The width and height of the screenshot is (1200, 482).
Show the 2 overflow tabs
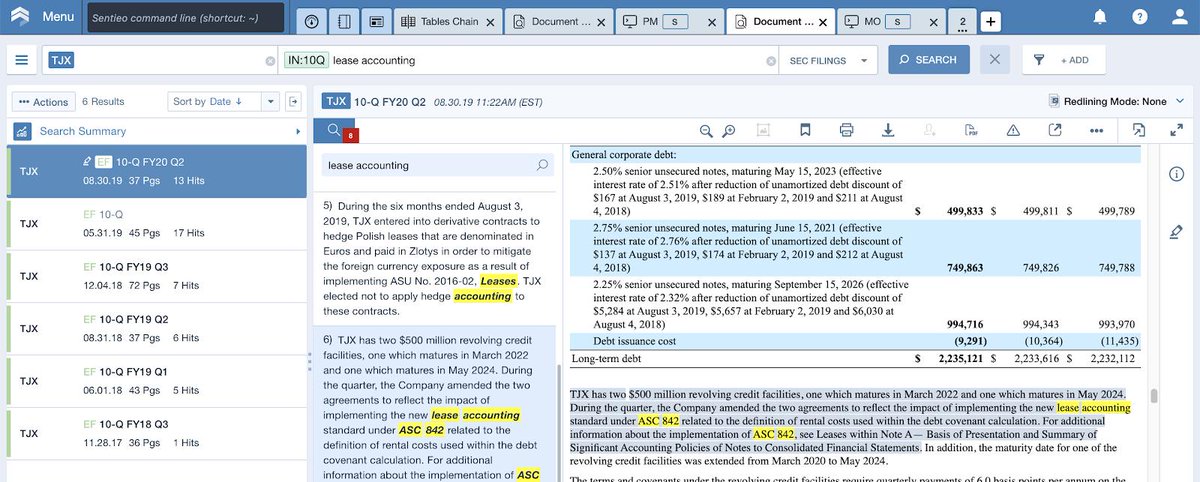coord(962,22)
